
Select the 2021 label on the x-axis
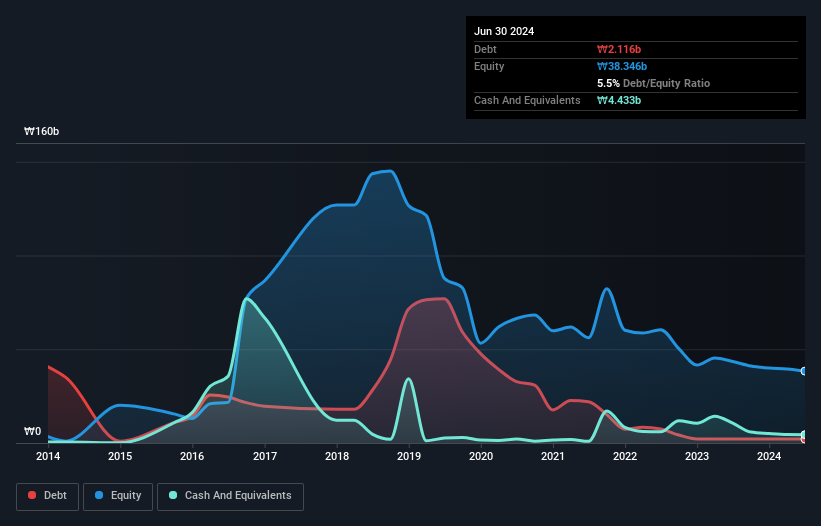point(553,456)
